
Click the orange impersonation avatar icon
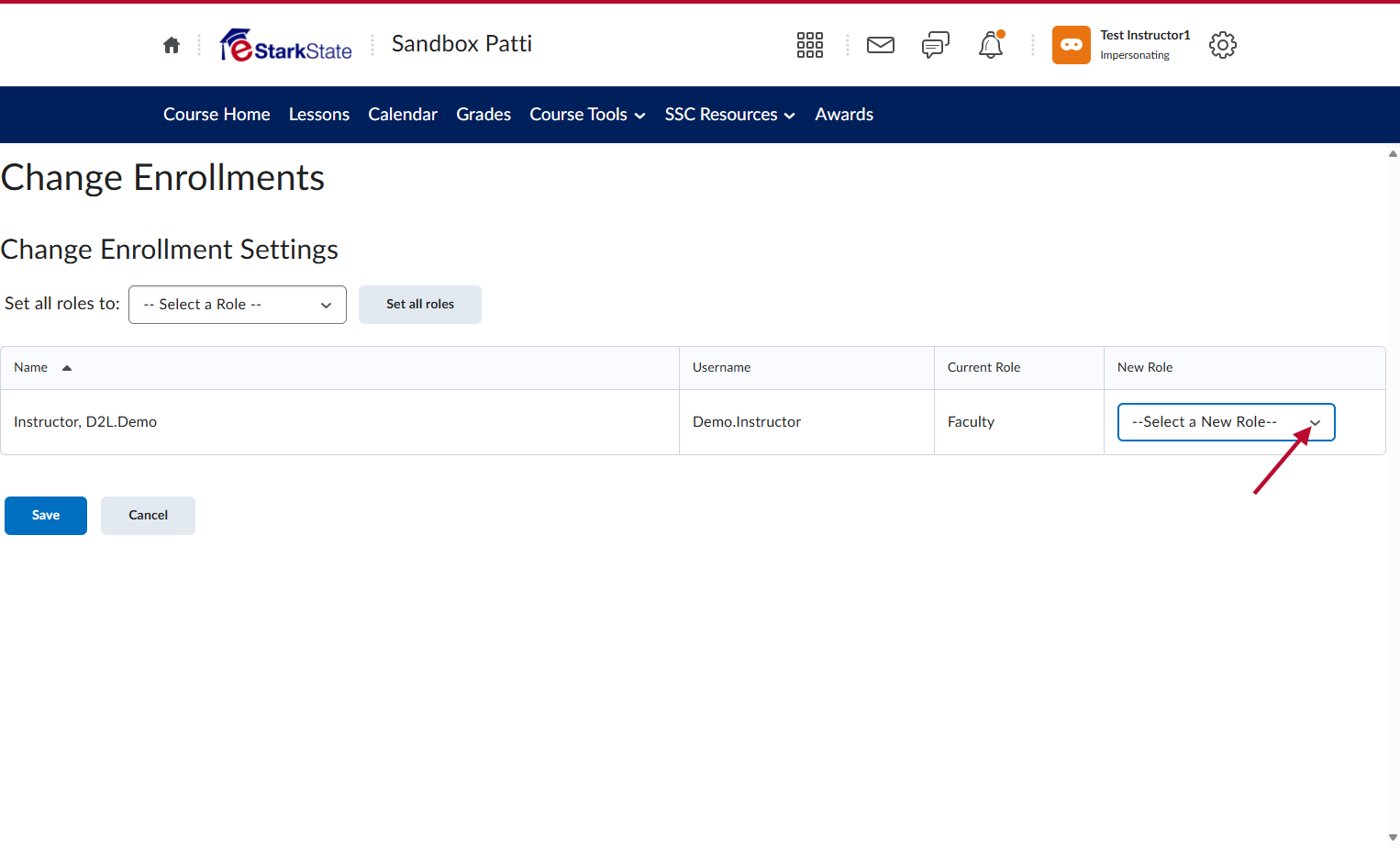point(1072,45)
